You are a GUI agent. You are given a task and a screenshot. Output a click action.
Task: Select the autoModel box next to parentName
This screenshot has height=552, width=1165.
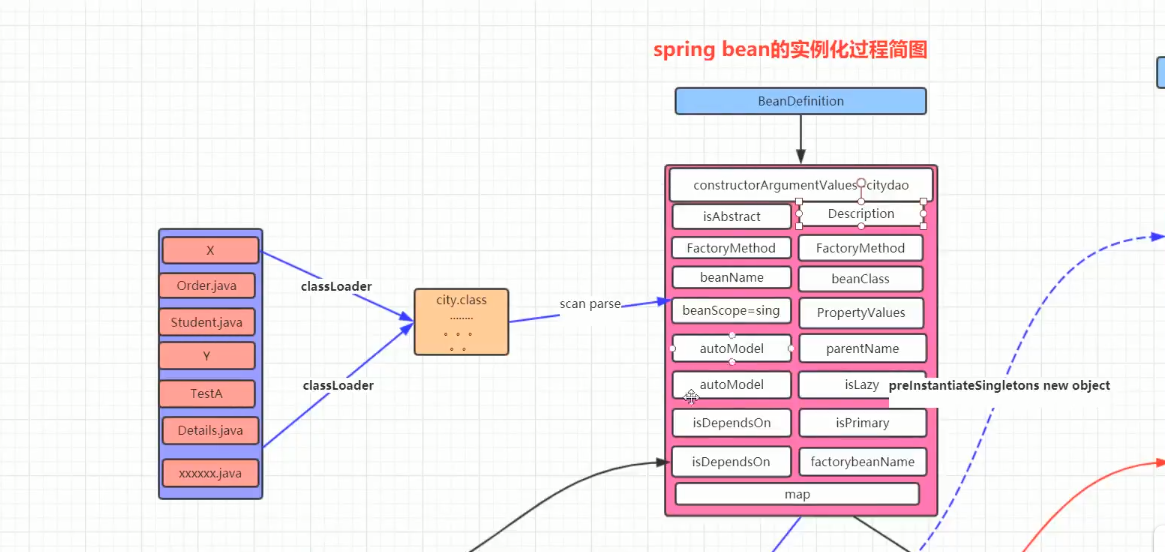[732, 348]
